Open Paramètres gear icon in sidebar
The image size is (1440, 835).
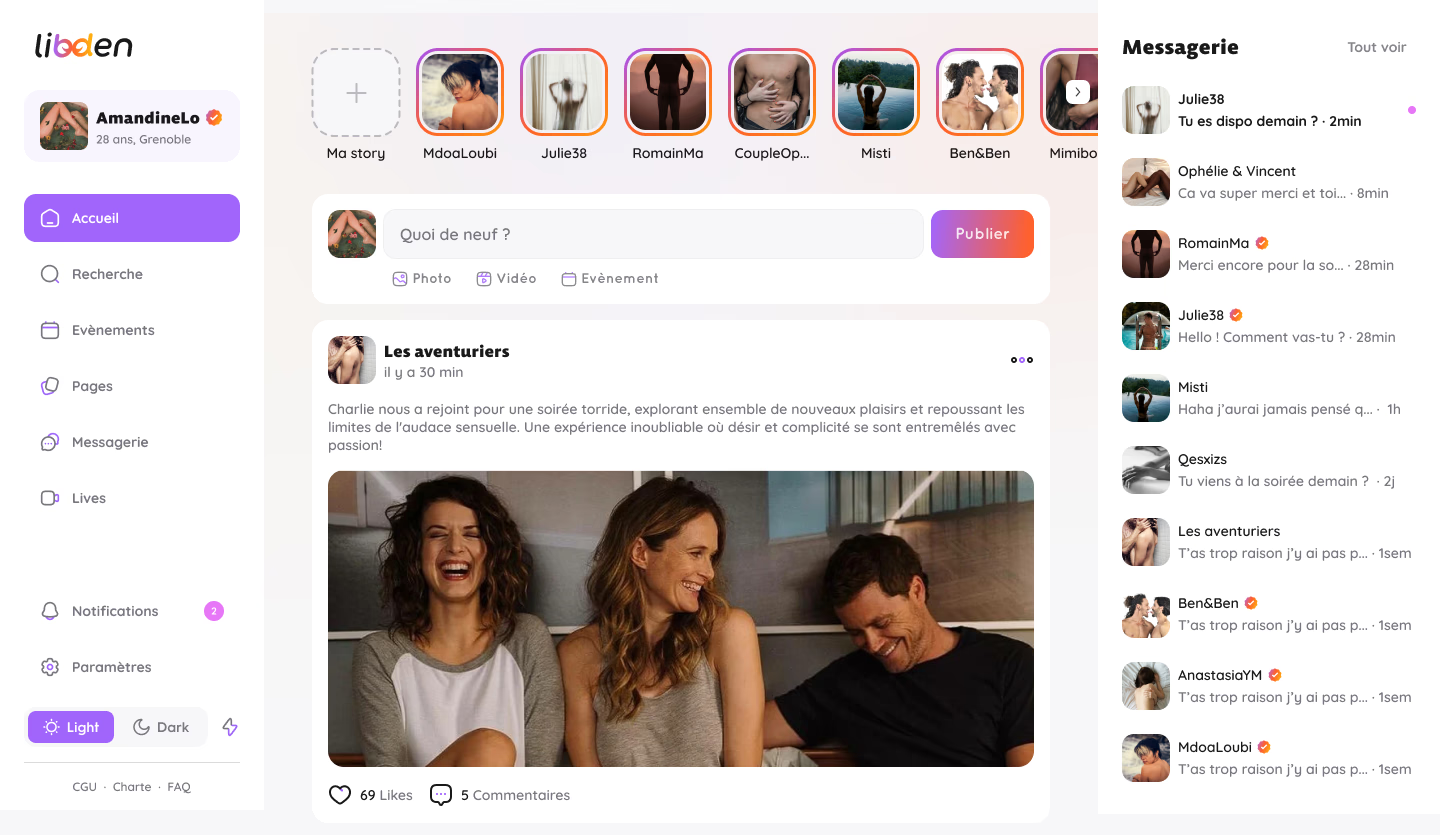click(50, 667)
